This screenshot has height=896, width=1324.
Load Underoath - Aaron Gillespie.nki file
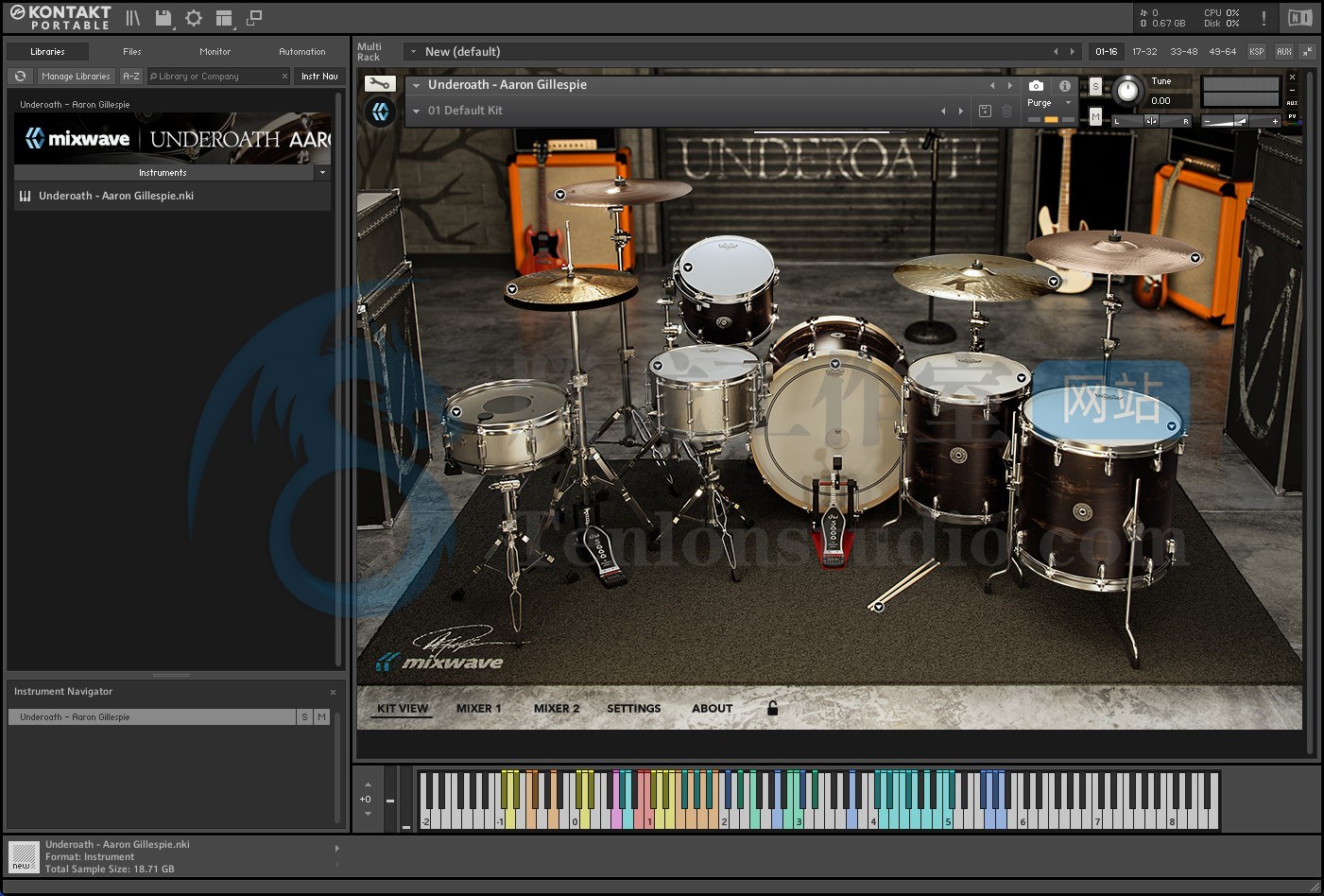(172, 197)
